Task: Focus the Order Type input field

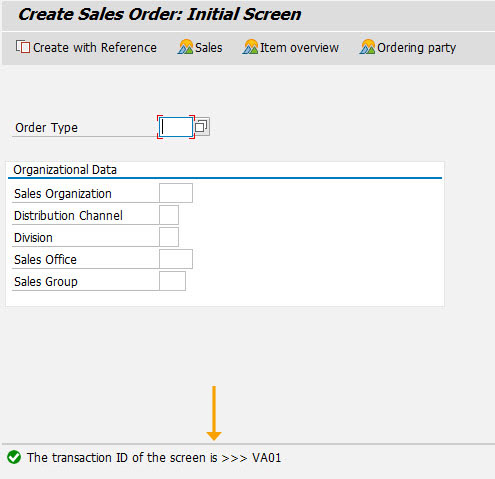Action: pos(176,127)
